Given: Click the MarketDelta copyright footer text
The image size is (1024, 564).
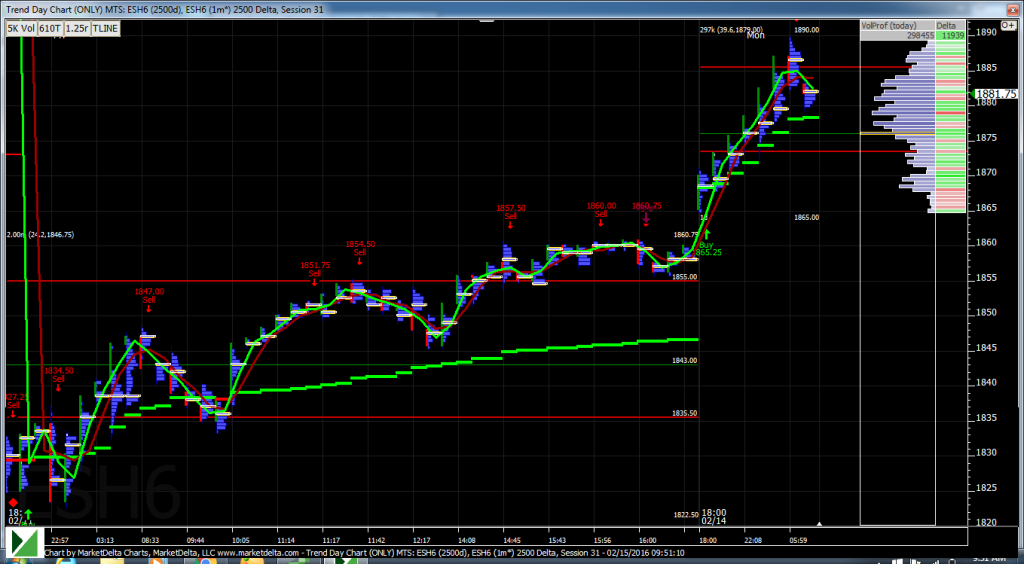Looking at the screenshot, I should [x=366, y=553].
